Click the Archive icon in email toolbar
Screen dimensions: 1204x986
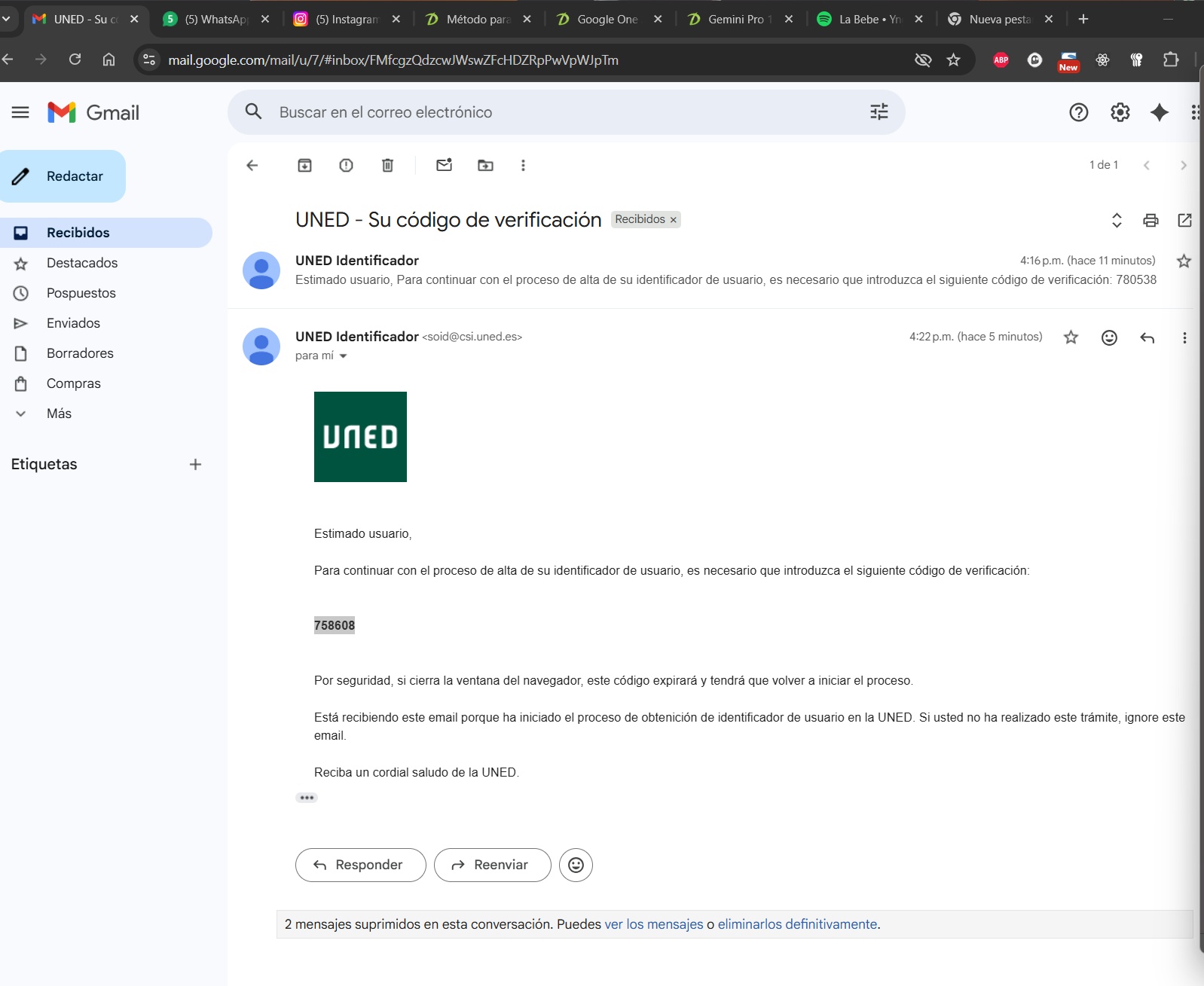tap(304, 166)
